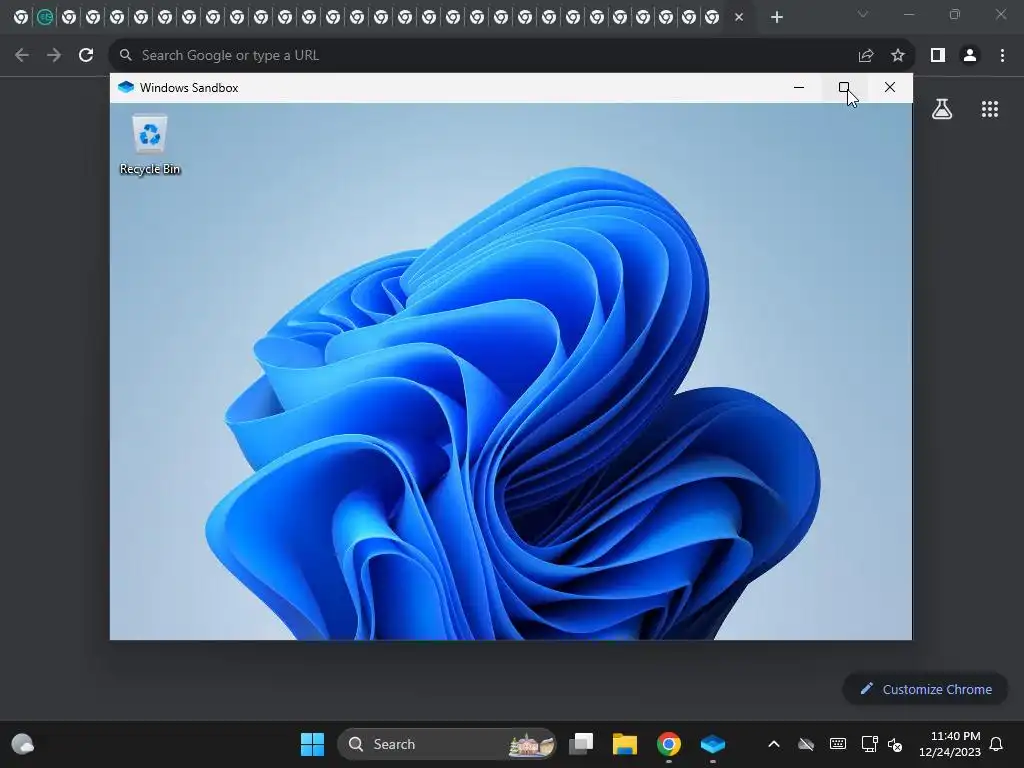Click the Chrome forward arrow
Screen dimensions: 1024x768
(54, 56)
